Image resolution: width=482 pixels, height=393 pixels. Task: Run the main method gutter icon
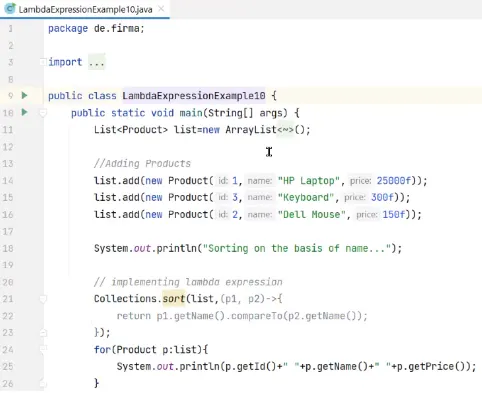(24, 112)
